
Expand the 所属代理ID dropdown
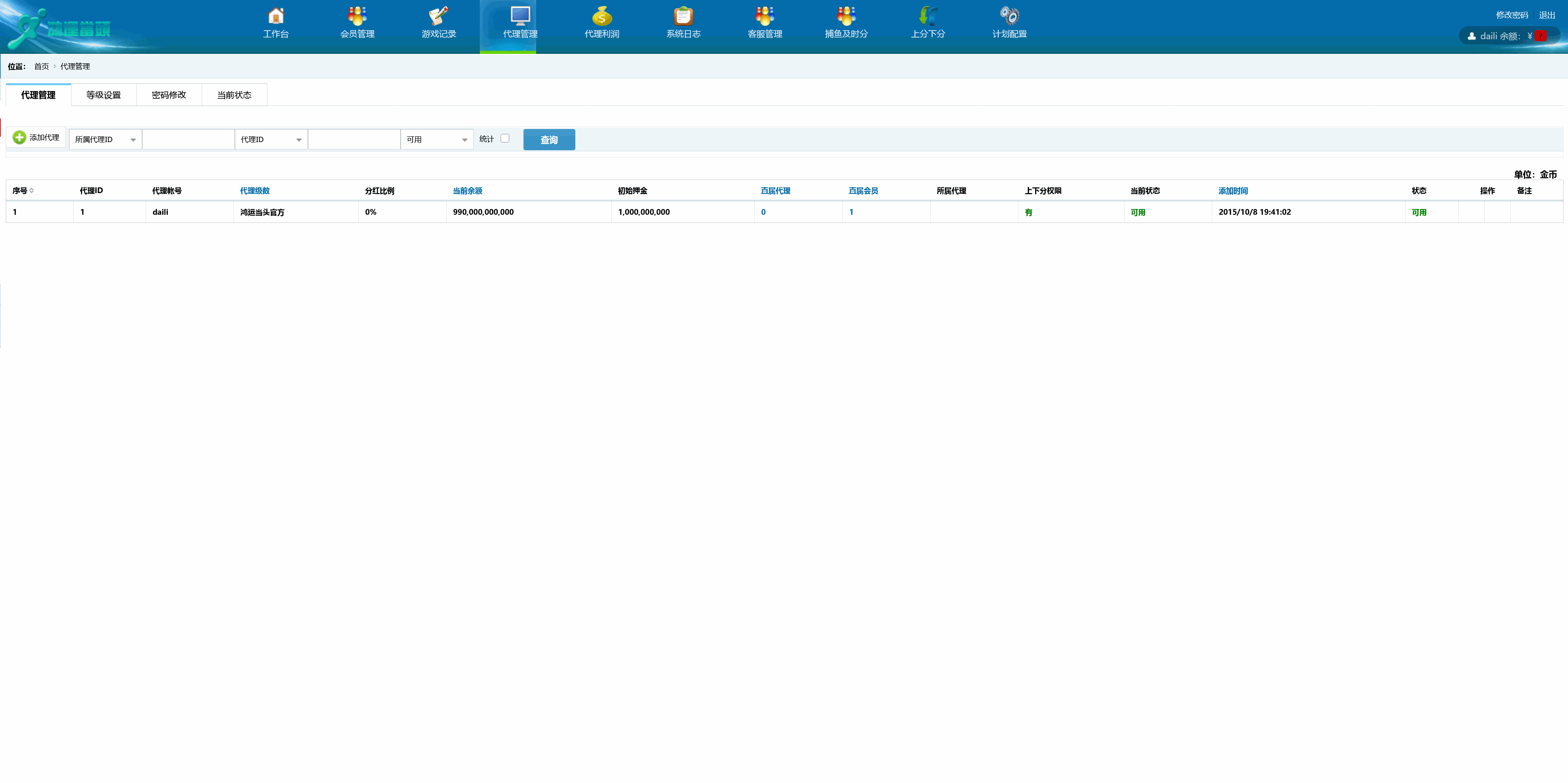[x=105, y=139]
